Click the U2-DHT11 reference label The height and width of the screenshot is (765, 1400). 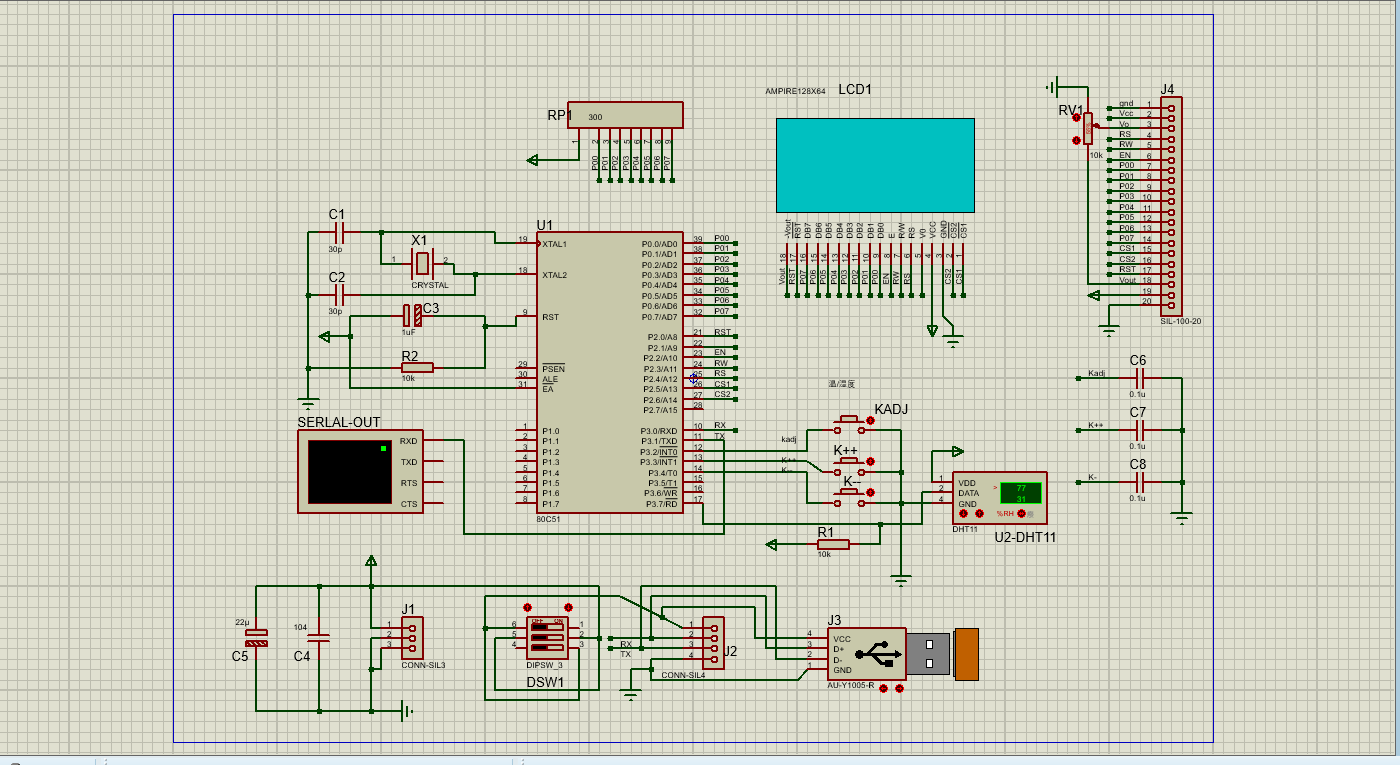click(1025, 537)
